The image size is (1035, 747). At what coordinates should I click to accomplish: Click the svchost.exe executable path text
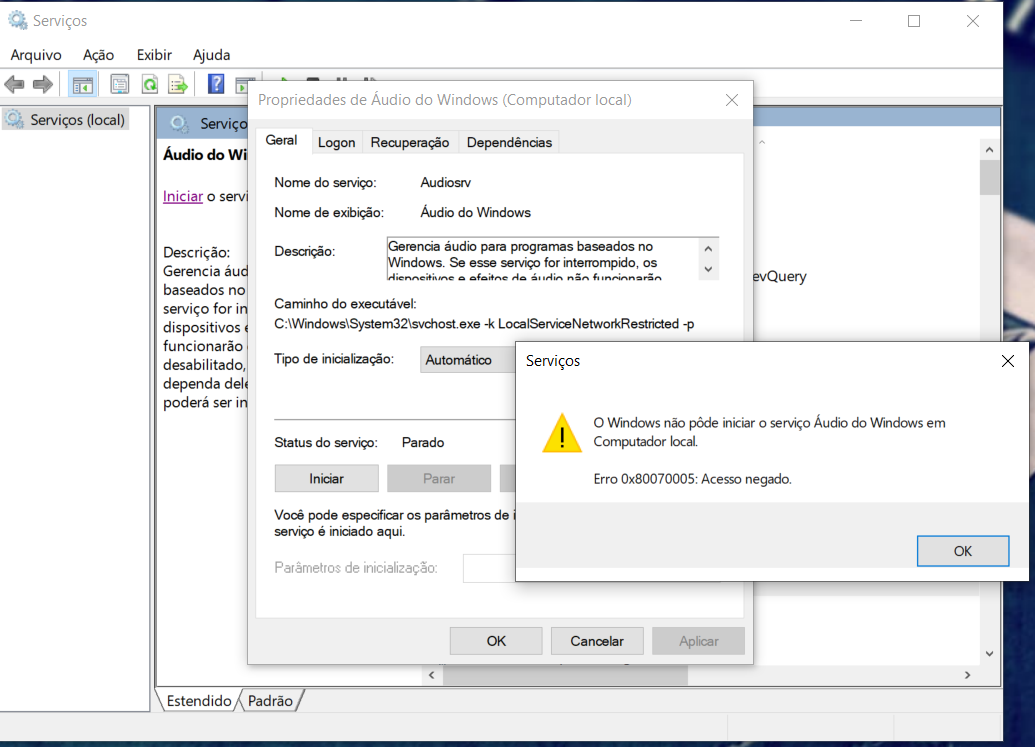pyautogui.click(x=484, y=324)
